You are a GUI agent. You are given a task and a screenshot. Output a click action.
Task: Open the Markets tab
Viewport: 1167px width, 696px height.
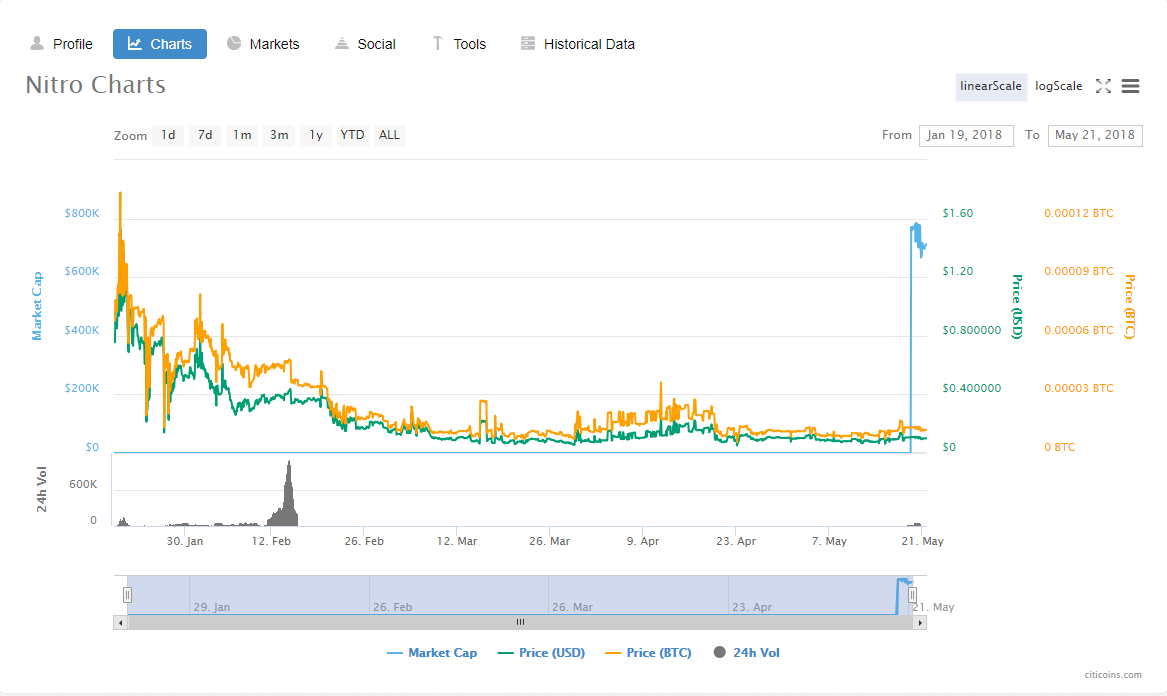(263, 43)
